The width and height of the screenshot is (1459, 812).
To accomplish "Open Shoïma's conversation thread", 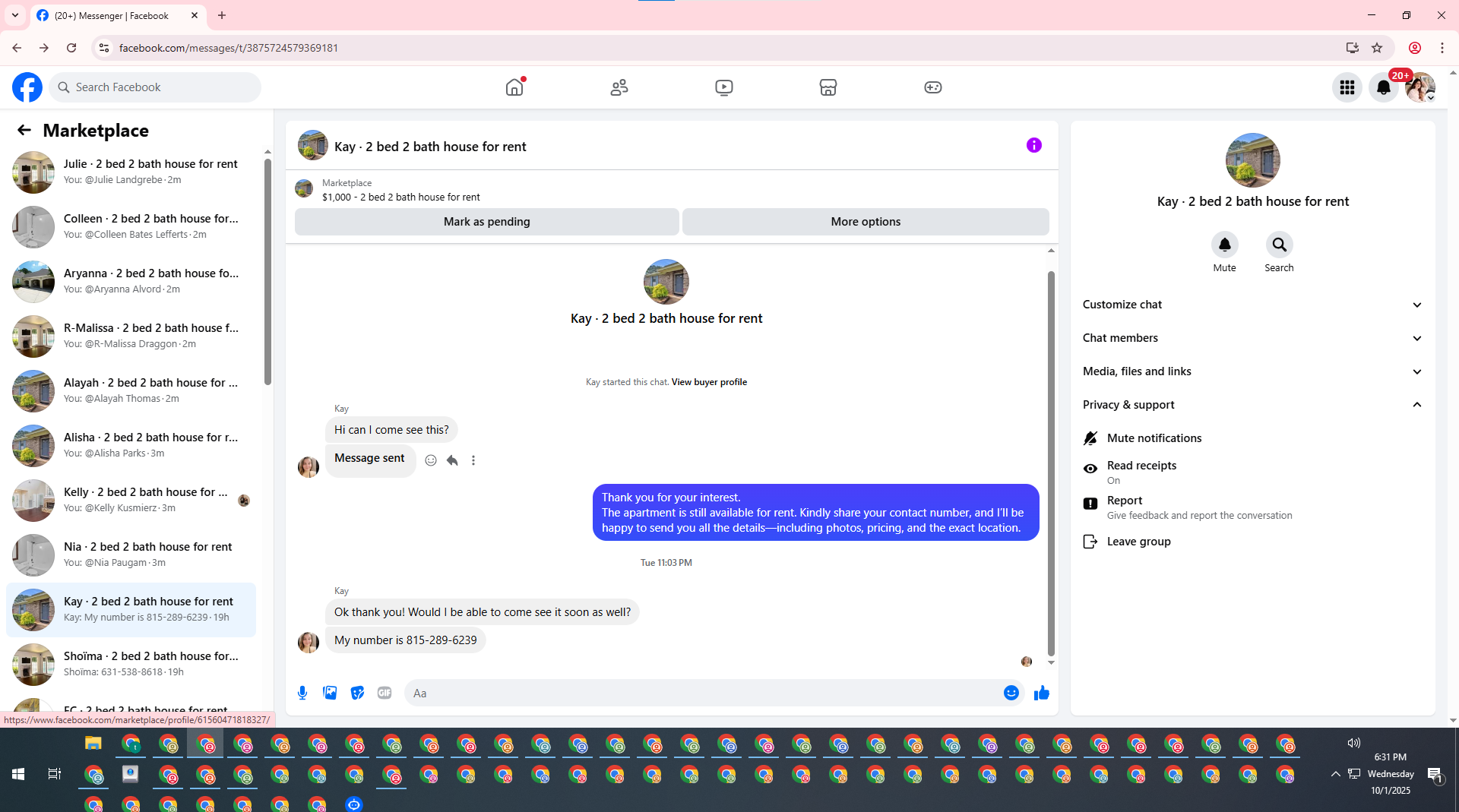I will coord(131,665).
